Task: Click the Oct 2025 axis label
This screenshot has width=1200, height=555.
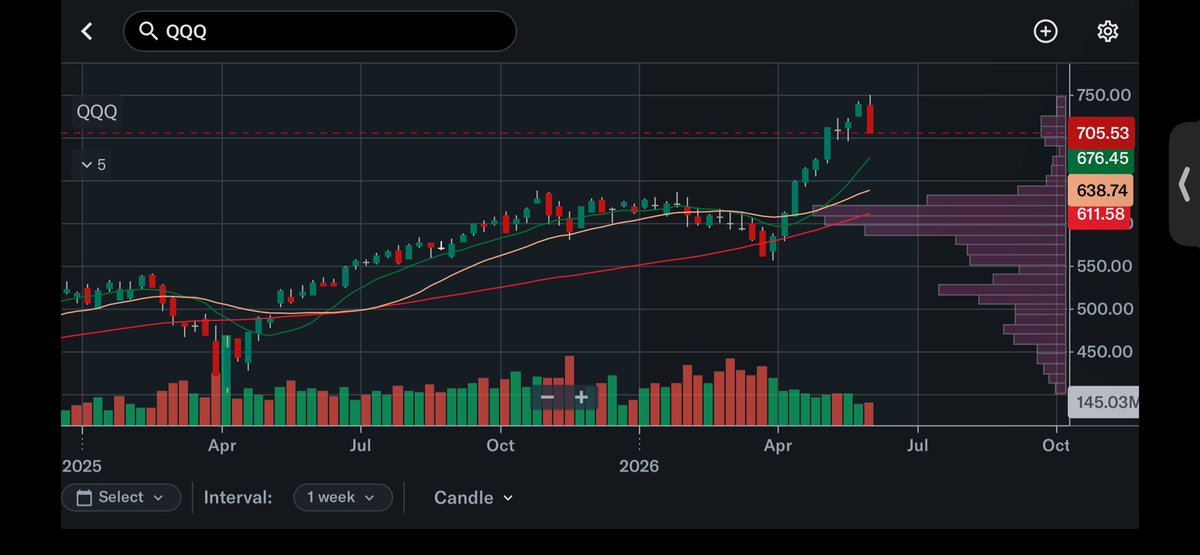Action: [500, 445]
